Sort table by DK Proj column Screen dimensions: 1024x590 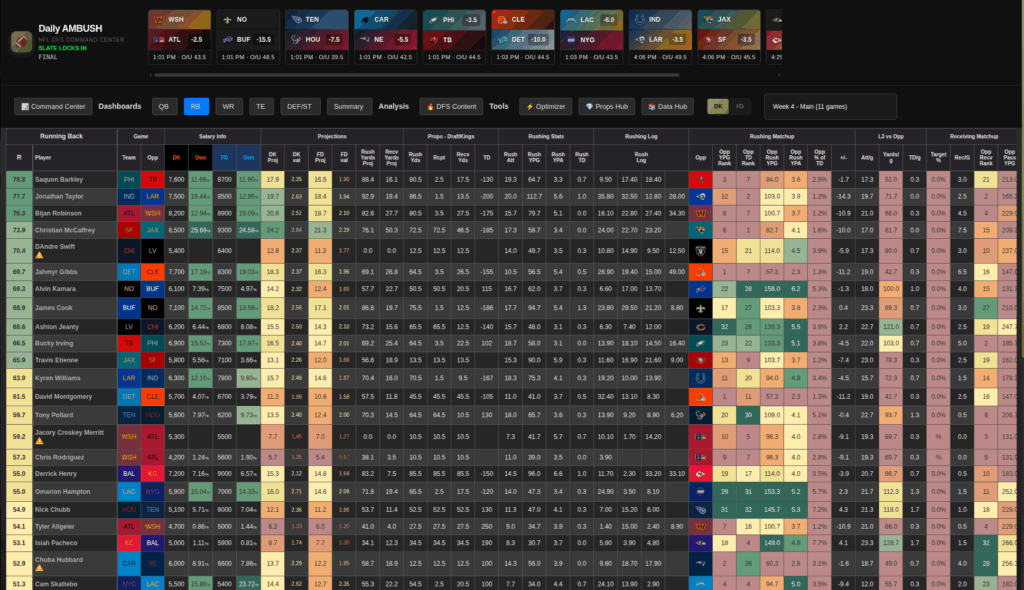click(x=273, y=157)
